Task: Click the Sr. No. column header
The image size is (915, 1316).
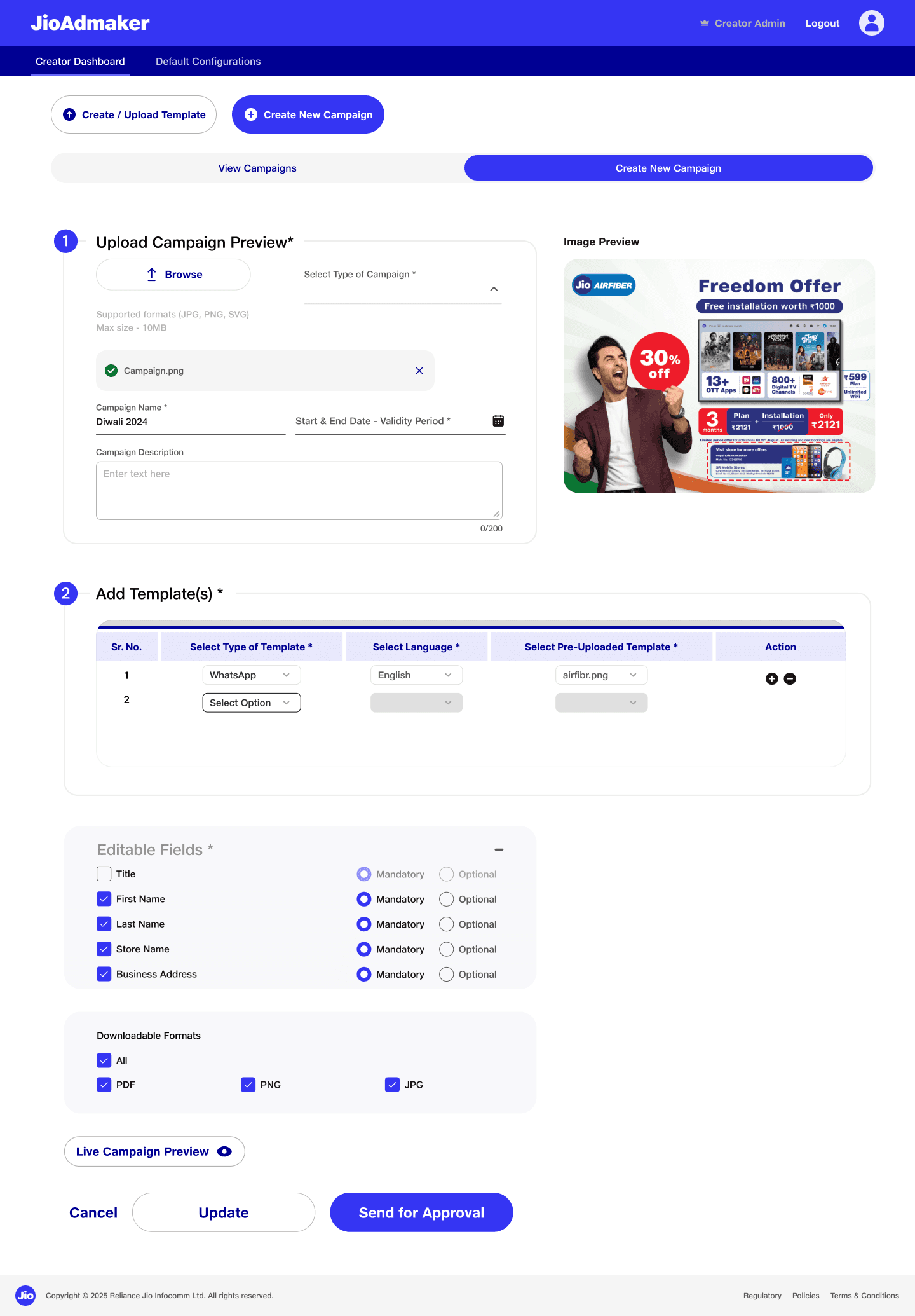Action: [x=126, y=647]
